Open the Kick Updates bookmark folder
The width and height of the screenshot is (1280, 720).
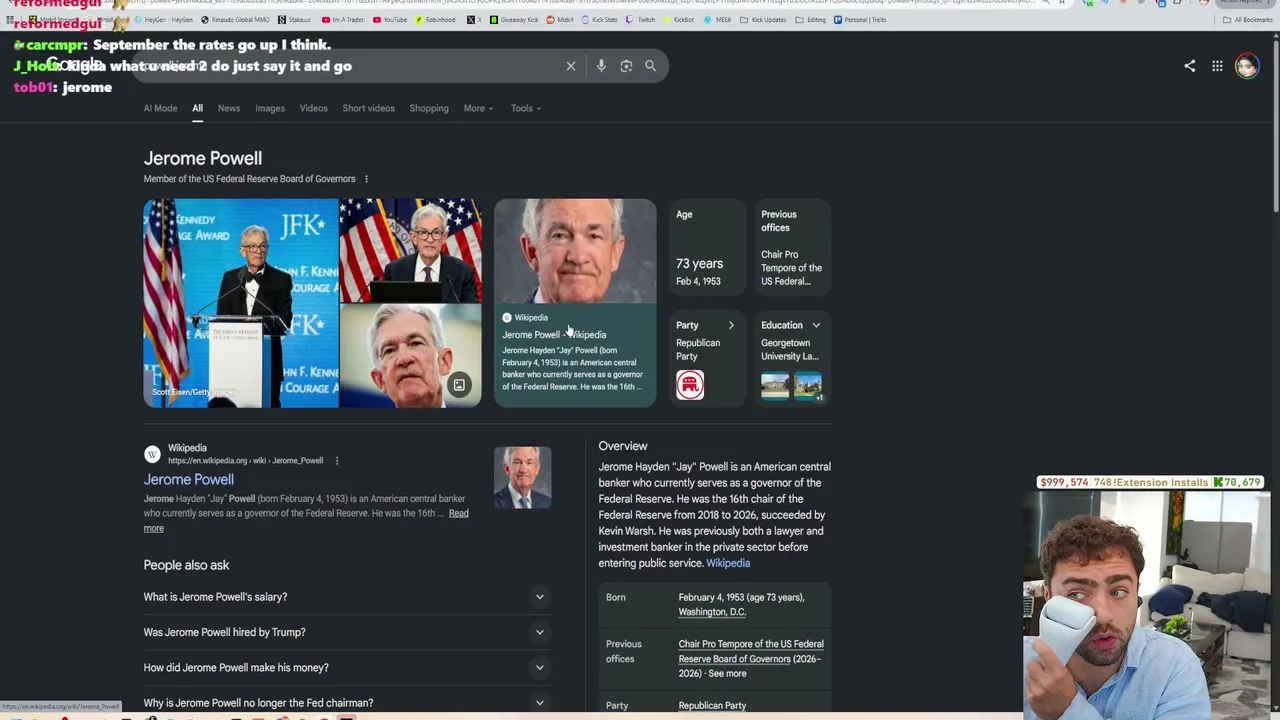tap(764, 20)
